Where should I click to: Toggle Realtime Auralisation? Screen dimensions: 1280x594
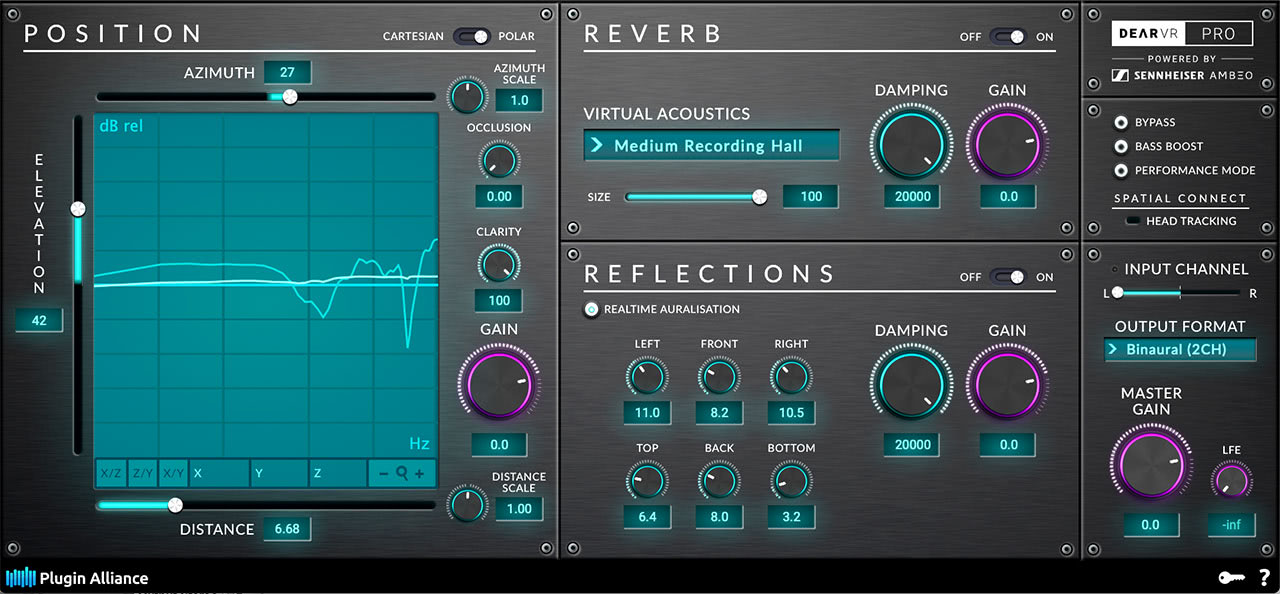[592, 309]
